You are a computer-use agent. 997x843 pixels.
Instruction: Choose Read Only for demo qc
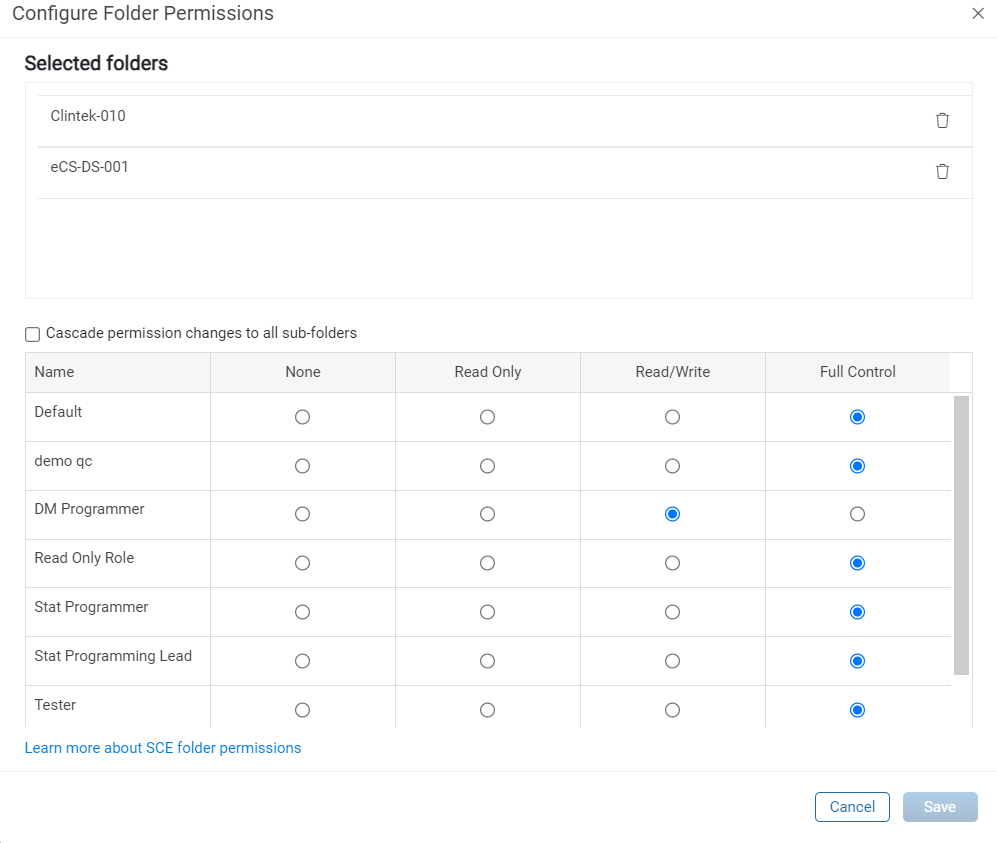pos(488,466)
